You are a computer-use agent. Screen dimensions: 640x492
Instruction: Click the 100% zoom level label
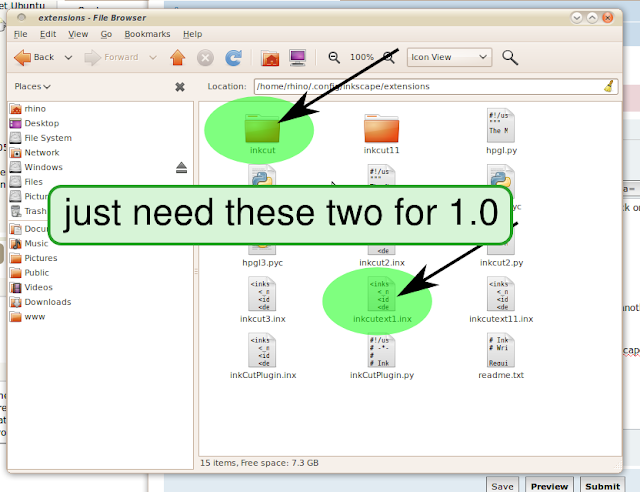pyautogui.click(x=362, y=57)
